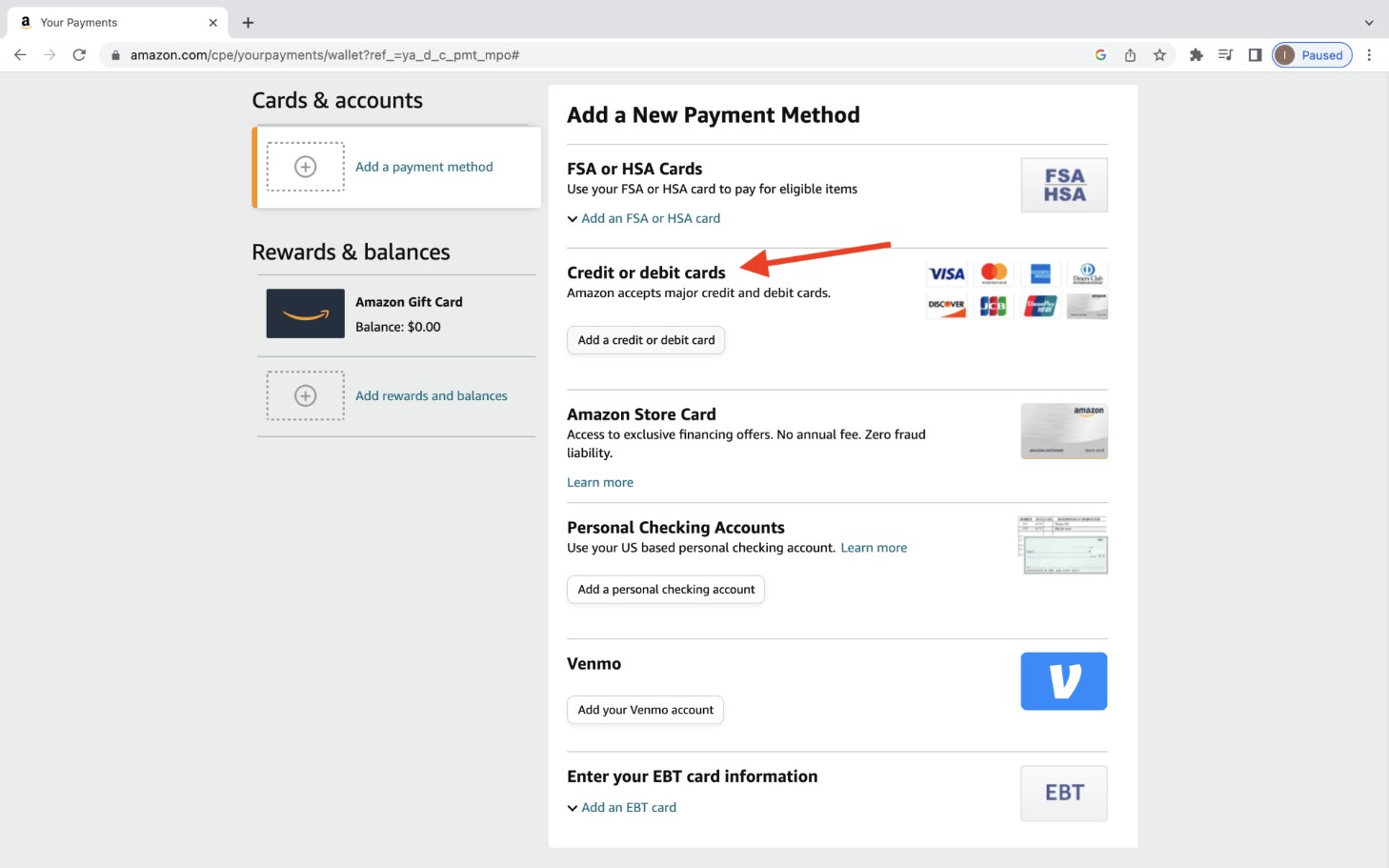
Task: Open a new browser tab
Action: click(x=248, y=23)
